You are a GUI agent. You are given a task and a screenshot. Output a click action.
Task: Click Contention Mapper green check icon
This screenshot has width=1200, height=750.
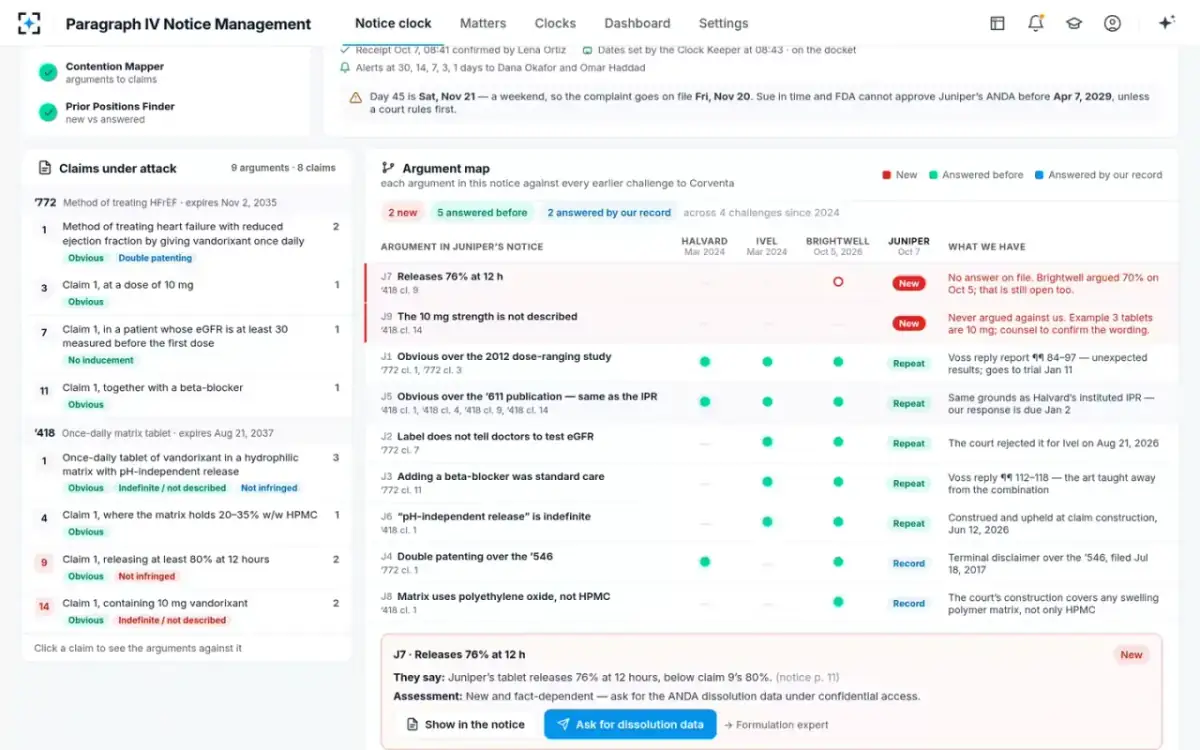click(47, 72)
